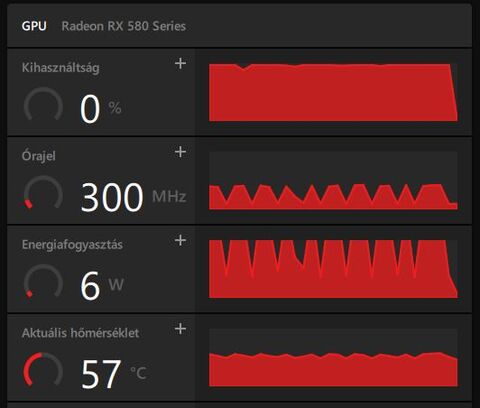The image size is (480, 408).
Task: Click the 57 °C temperature value
Action: 114,374
